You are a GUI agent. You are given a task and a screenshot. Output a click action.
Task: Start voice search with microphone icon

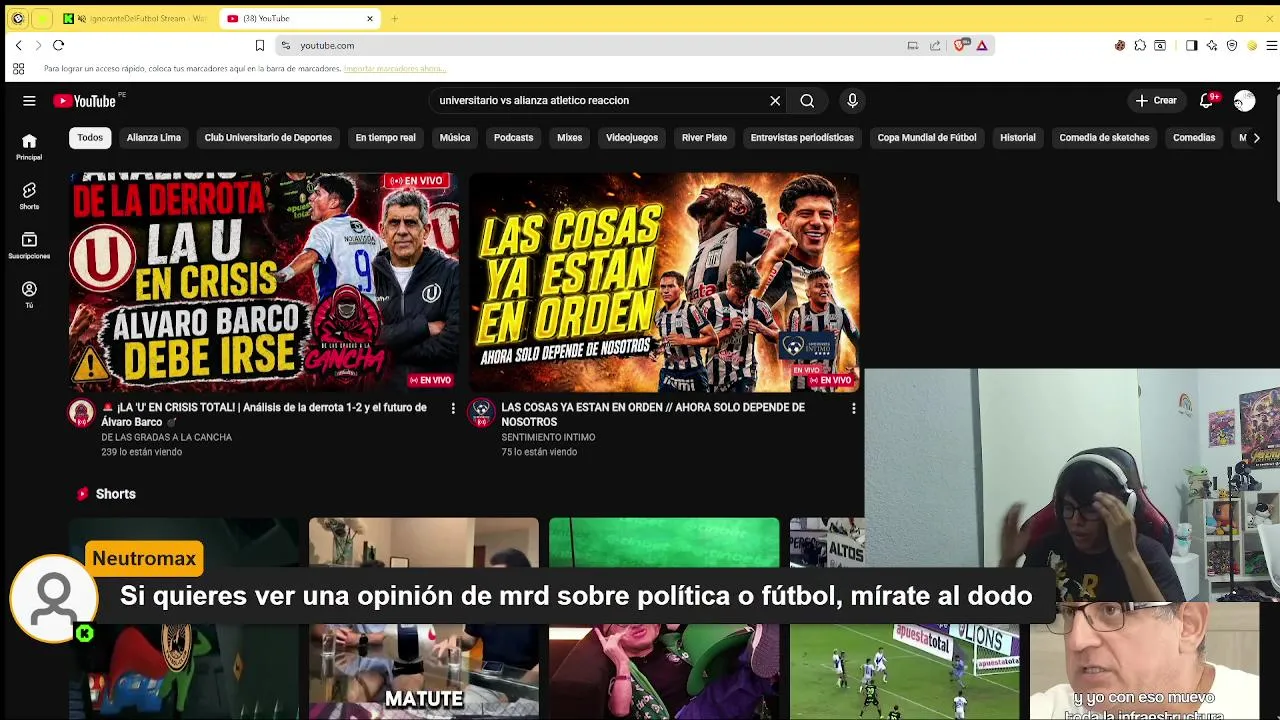pos(852,100)
